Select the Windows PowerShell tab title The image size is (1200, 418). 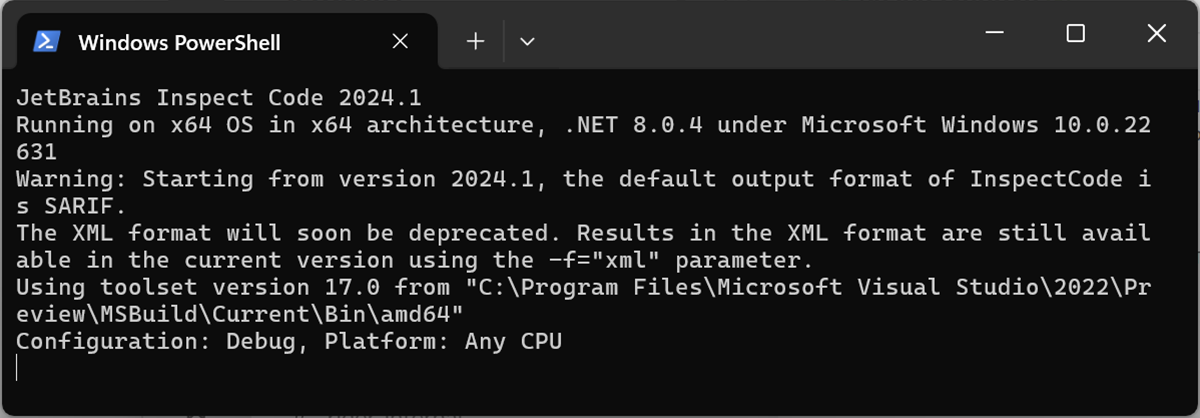pyautogui.click(x=179, y=43)
